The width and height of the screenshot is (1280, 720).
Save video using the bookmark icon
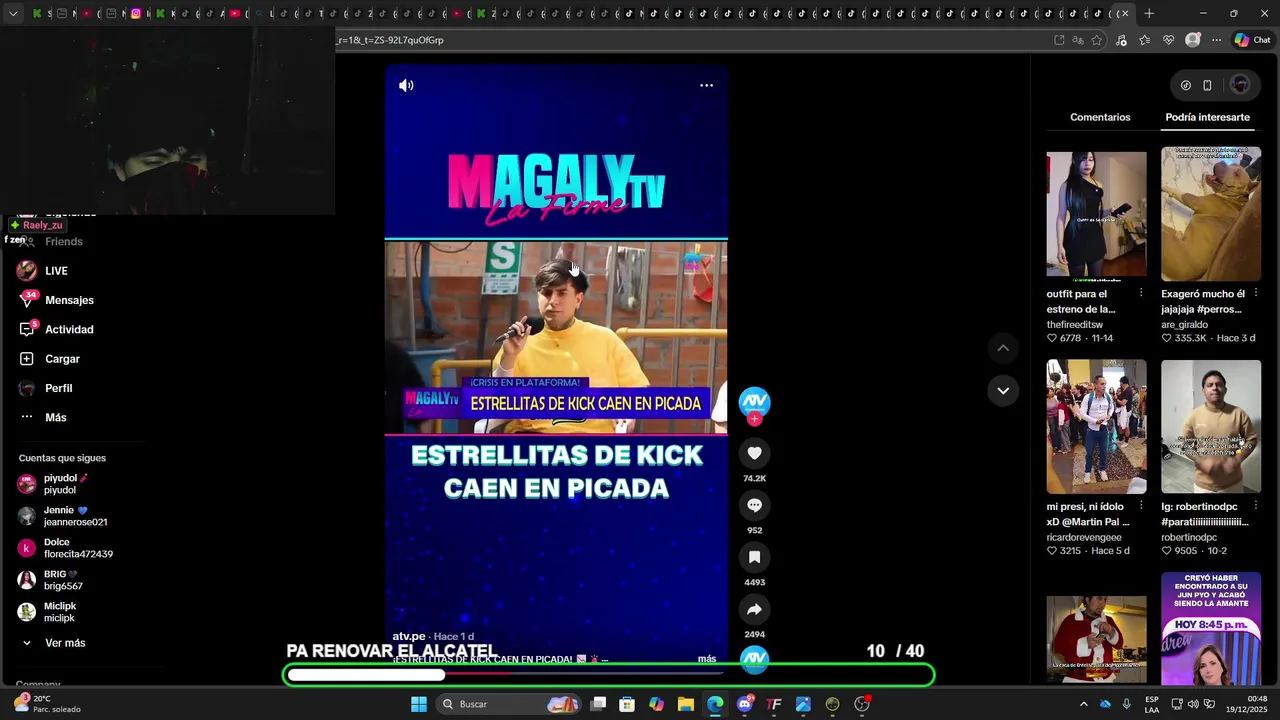pyautogui.click(x=754, y=557)
